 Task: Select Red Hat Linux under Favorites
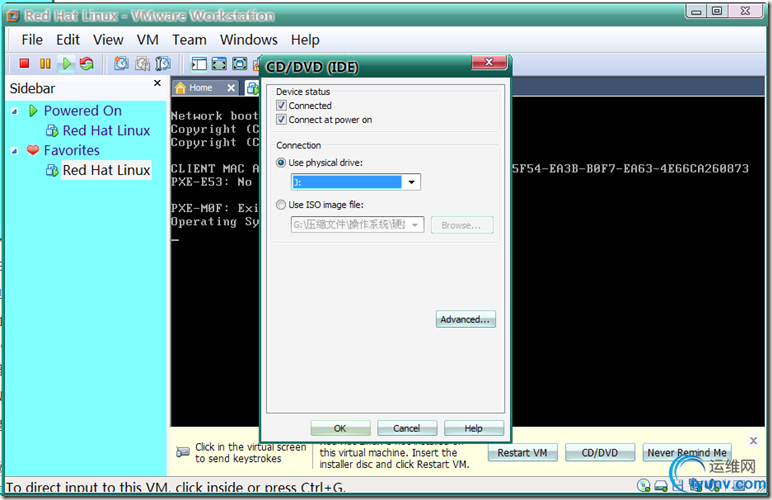pos(106,170)
